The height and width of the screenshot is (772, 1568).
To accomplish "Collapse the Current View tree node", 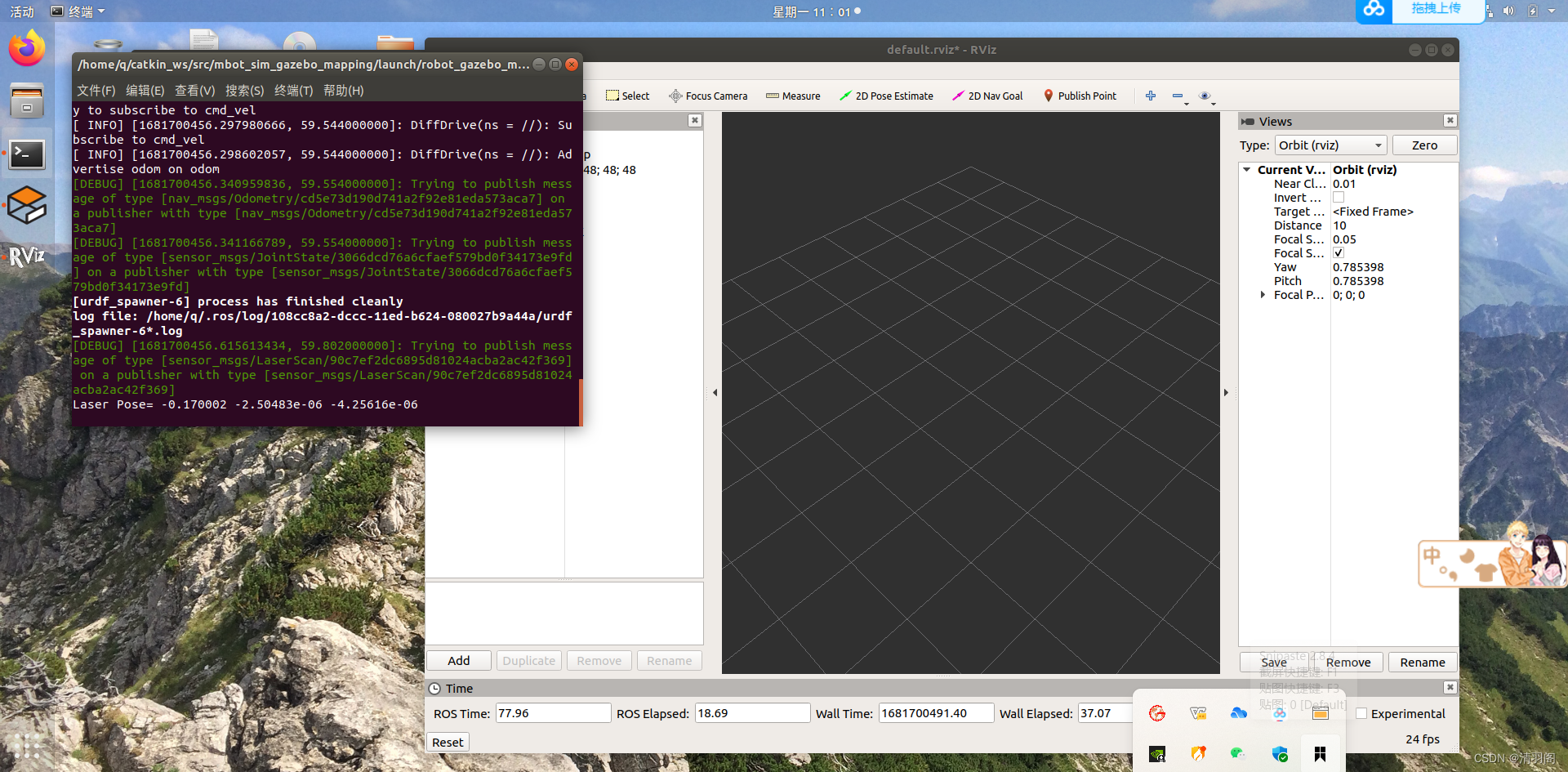I will pos(1247,170).
